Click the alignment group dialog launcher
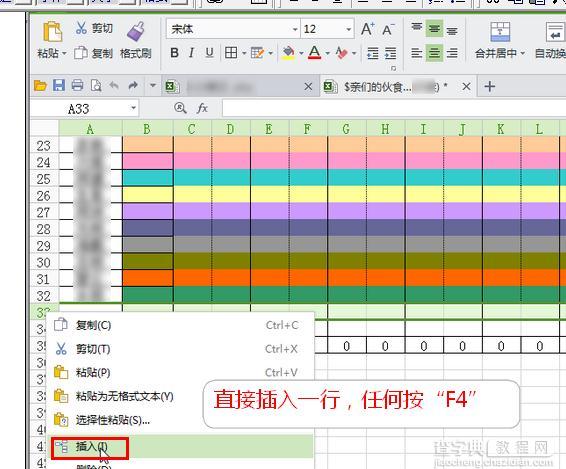566x469 pixels. 393,68
